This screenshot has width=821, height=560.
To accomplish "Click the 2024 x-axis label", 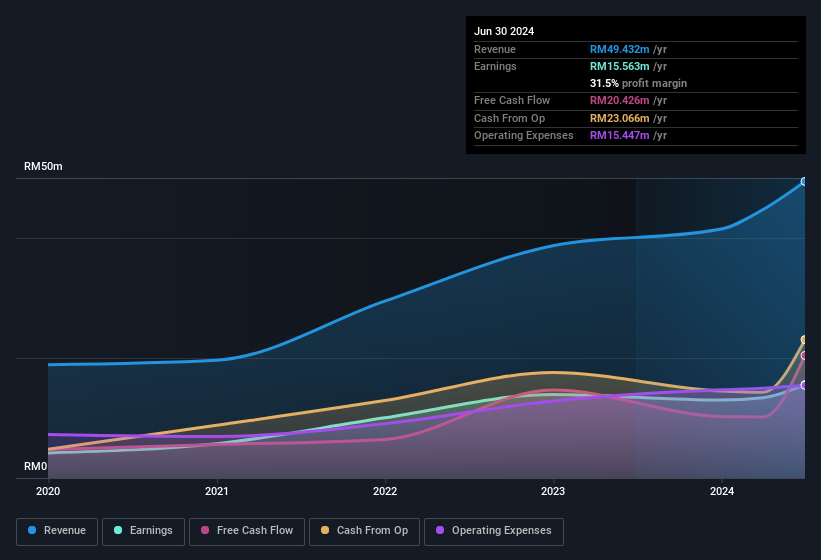I will coord(722,491).
